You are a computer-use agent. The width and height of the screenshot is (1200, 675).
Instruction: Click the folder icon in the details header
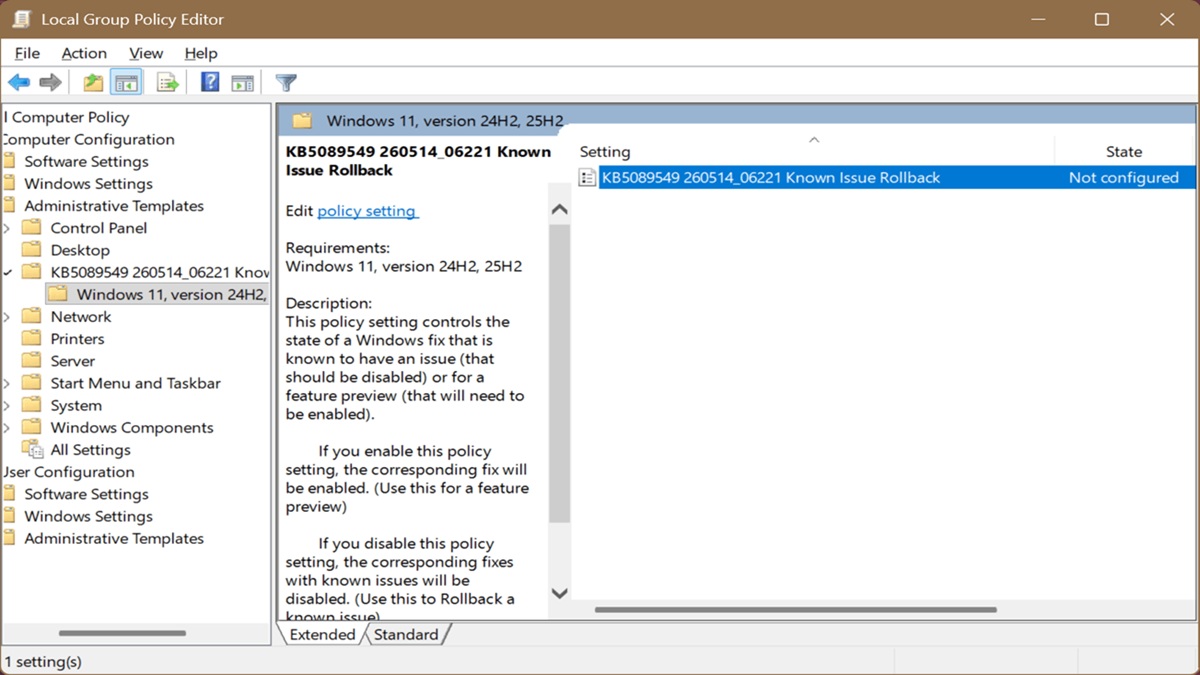pyautogui.click(x=302, y=121)
